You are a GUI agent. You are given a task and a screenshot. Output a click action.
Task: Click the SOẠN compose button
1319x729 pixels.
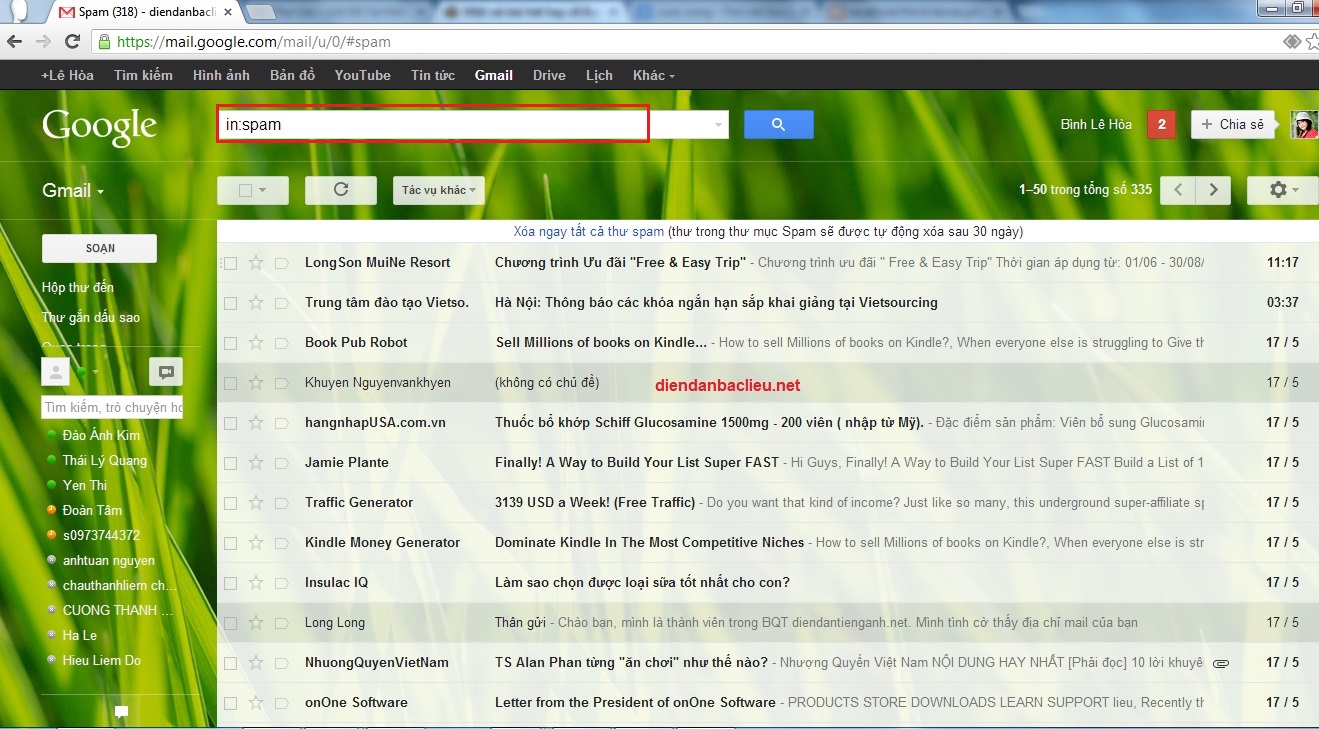(x=99, y=248)
